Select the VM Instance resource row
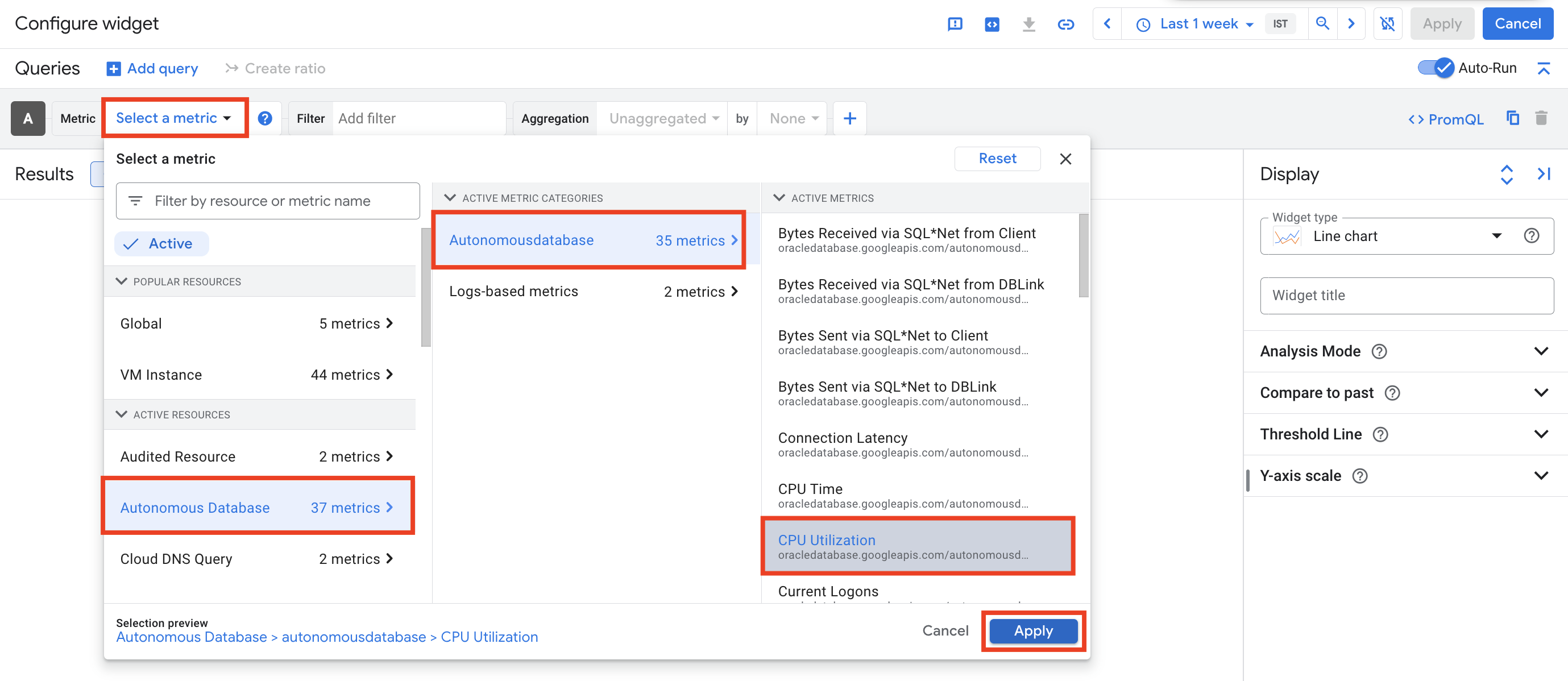The width and height of the screenshot is (1568, 681). click(x=257, y=374)
